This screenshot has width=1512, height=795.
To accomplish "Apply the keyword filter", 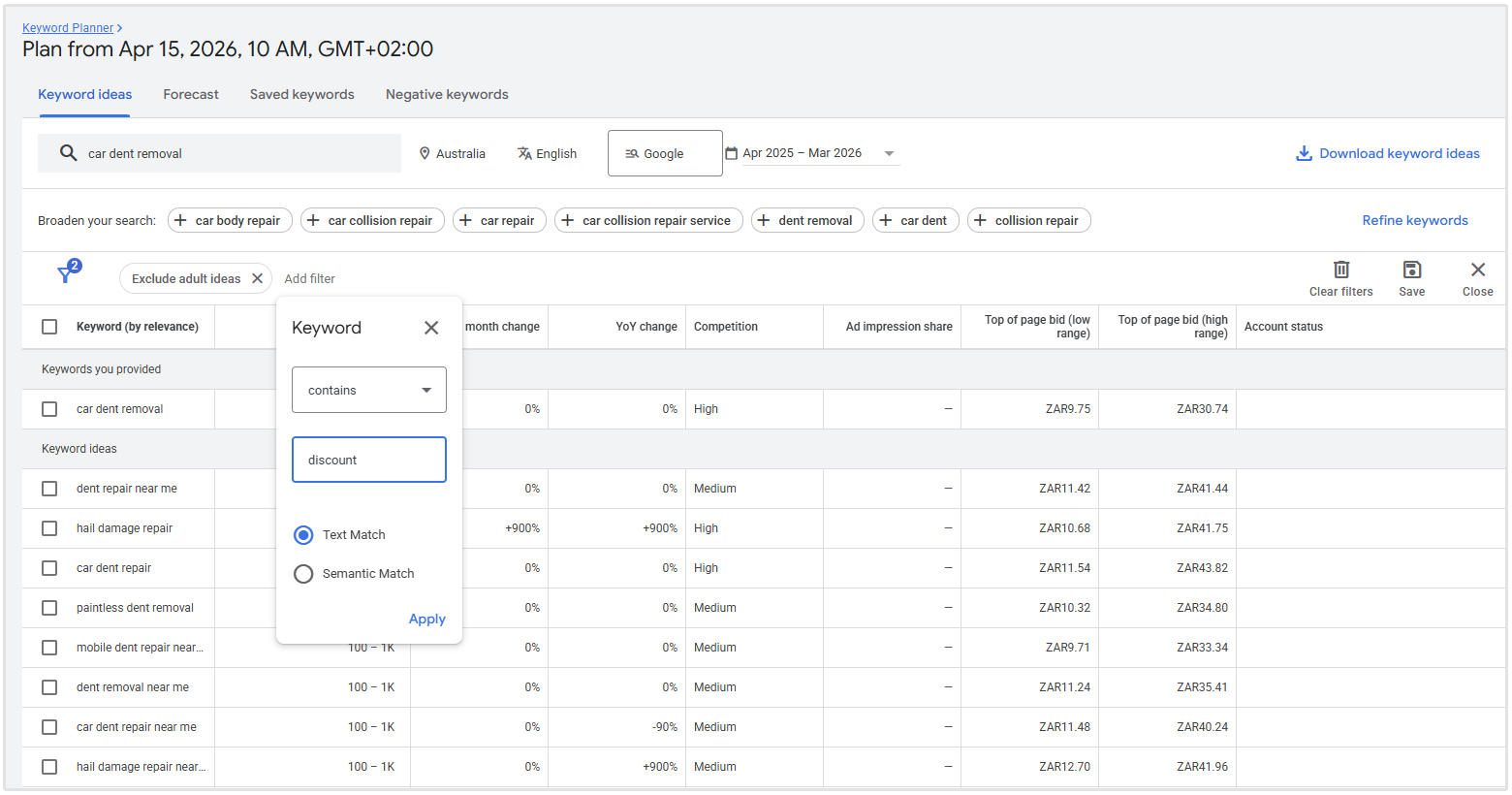I will 427,619.
